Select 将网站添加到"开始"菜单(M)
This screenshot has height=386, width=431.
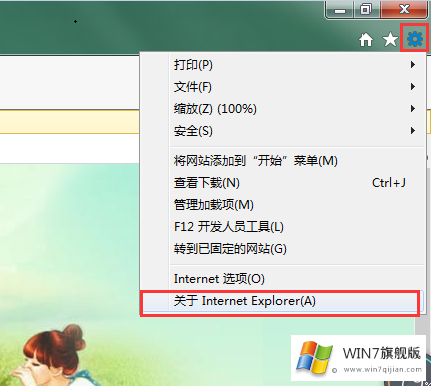click(282, 161)
